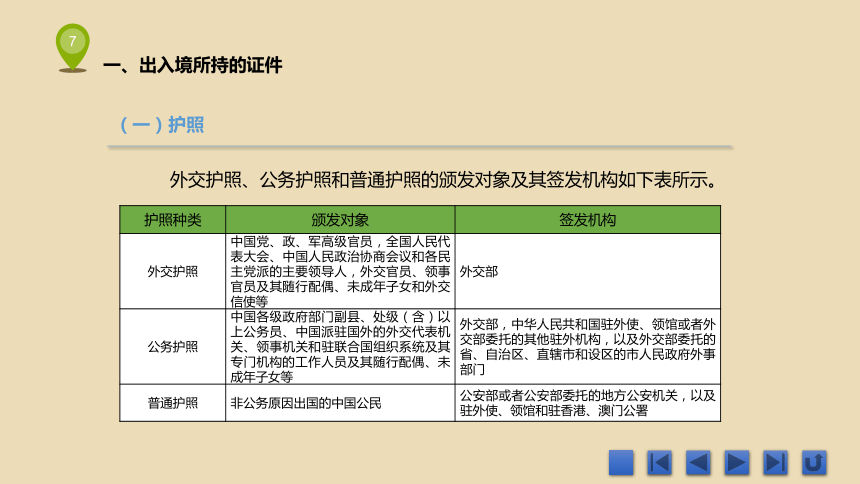
Task: Click the green location pin numbered 7
Action: point(72,47)
